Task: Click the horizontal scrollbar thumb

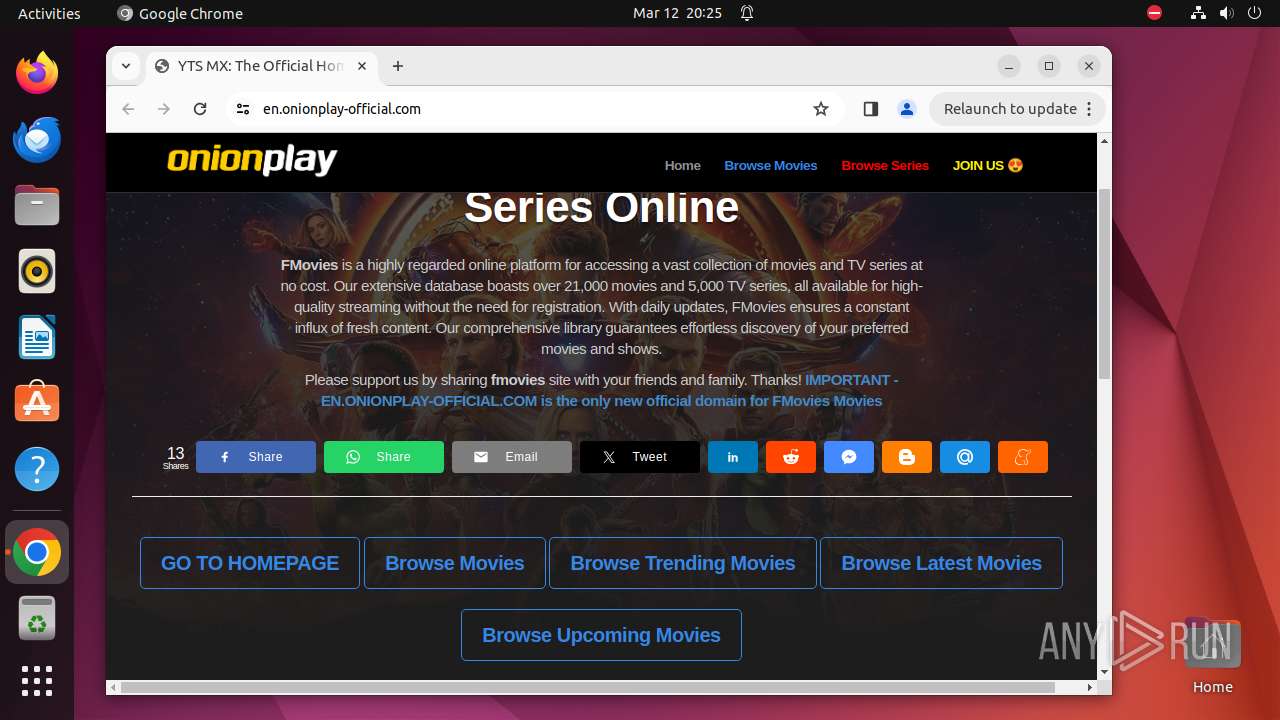Action: pyautogui.click(x=588, y=688)
